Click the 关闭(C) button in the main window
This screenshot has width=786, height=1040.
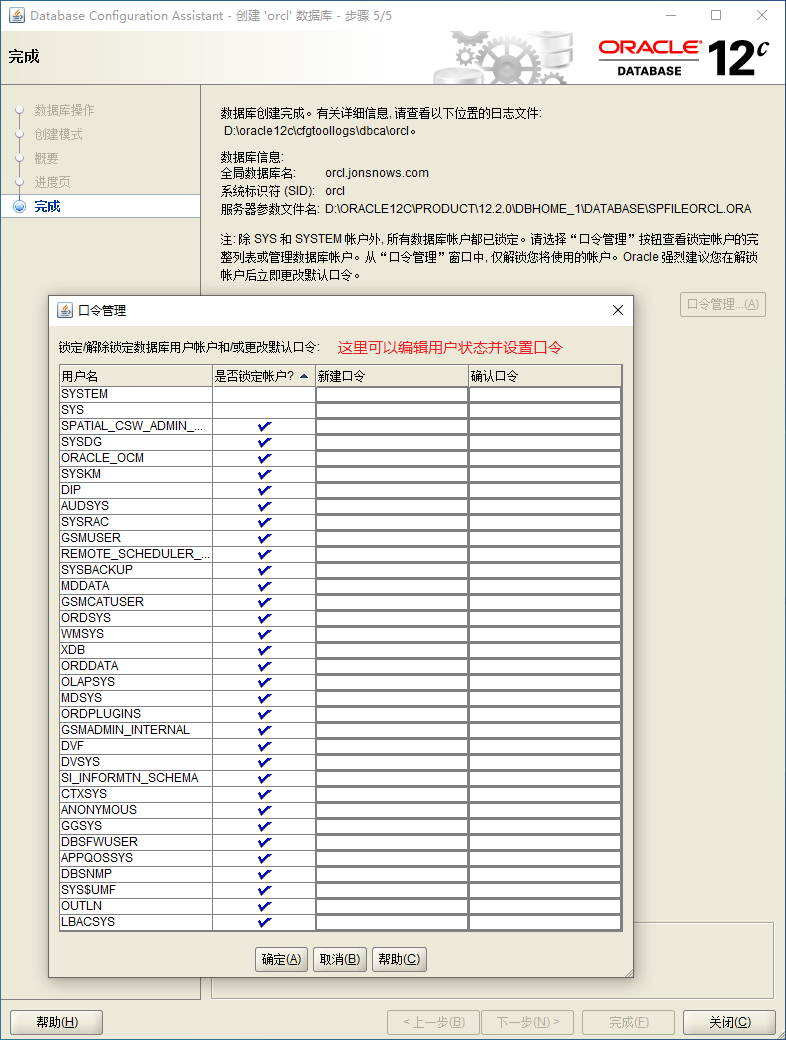coord(729,1022)
